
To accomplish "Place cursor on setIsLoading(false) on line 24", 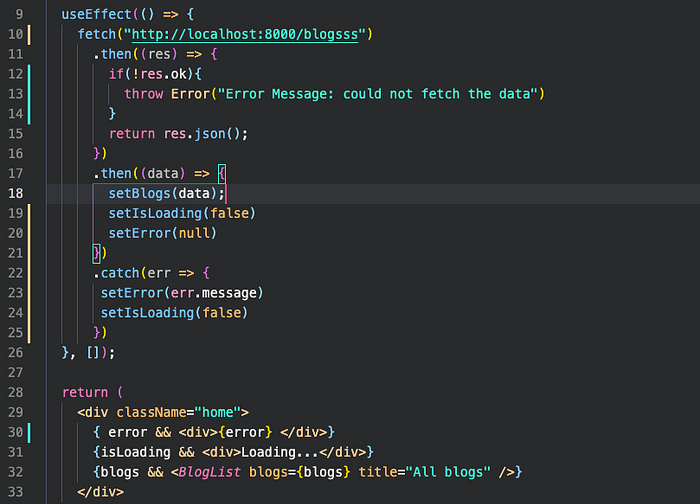I will 174,313.
